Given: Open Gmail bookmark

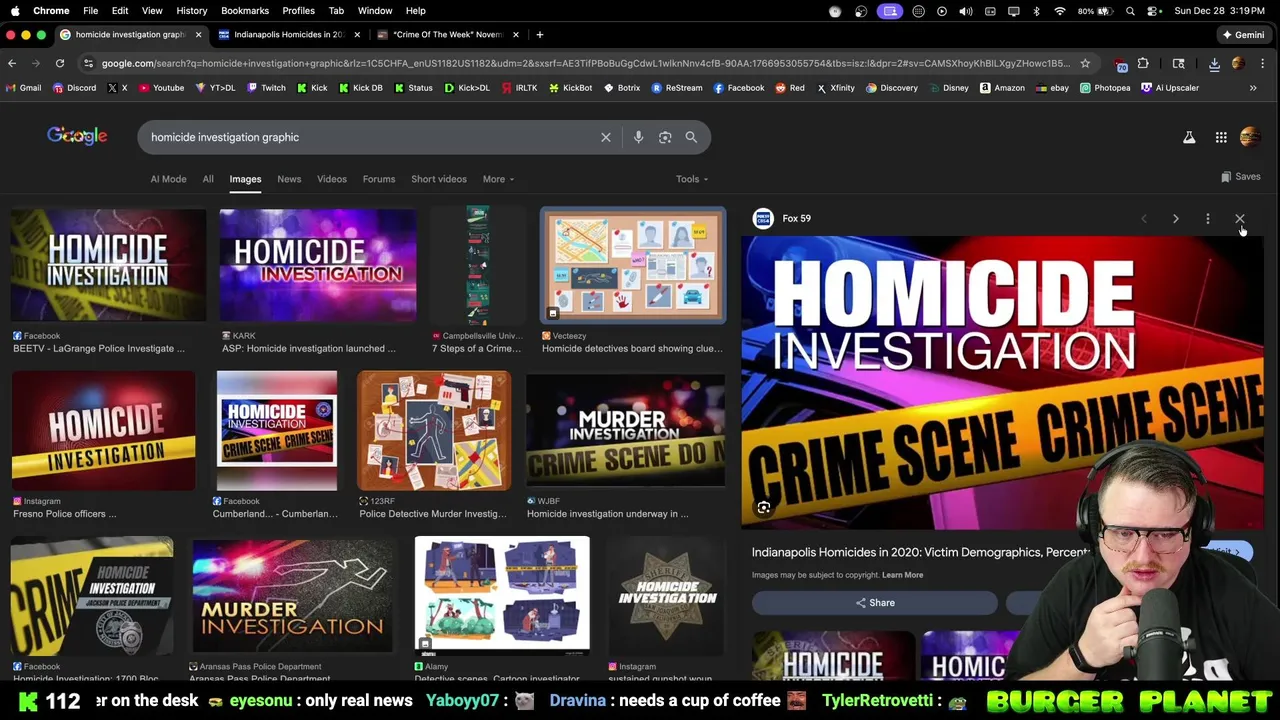Looking at the screenshot, I should [x=23, y=88].
